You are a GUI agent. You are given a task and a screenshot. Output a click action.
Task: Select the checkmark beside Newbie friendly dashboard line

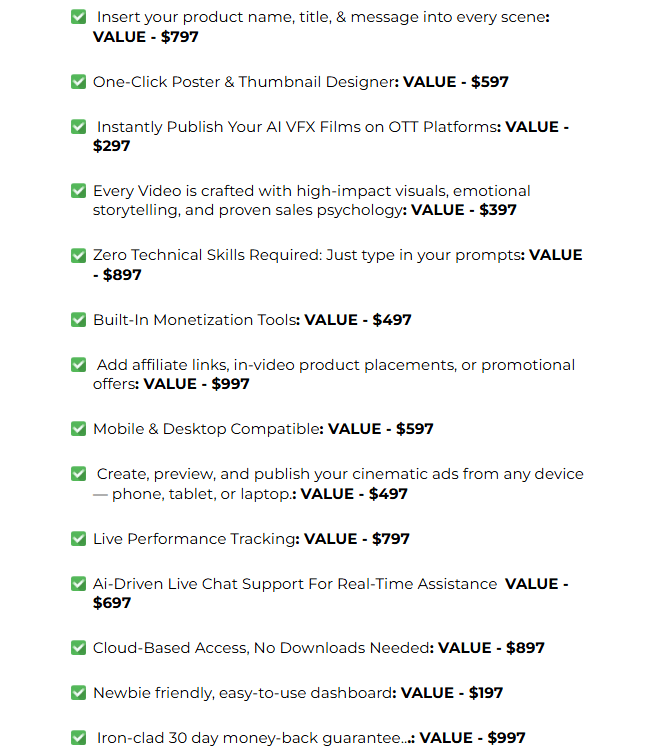pyautogui.click(x=78, y=693)
